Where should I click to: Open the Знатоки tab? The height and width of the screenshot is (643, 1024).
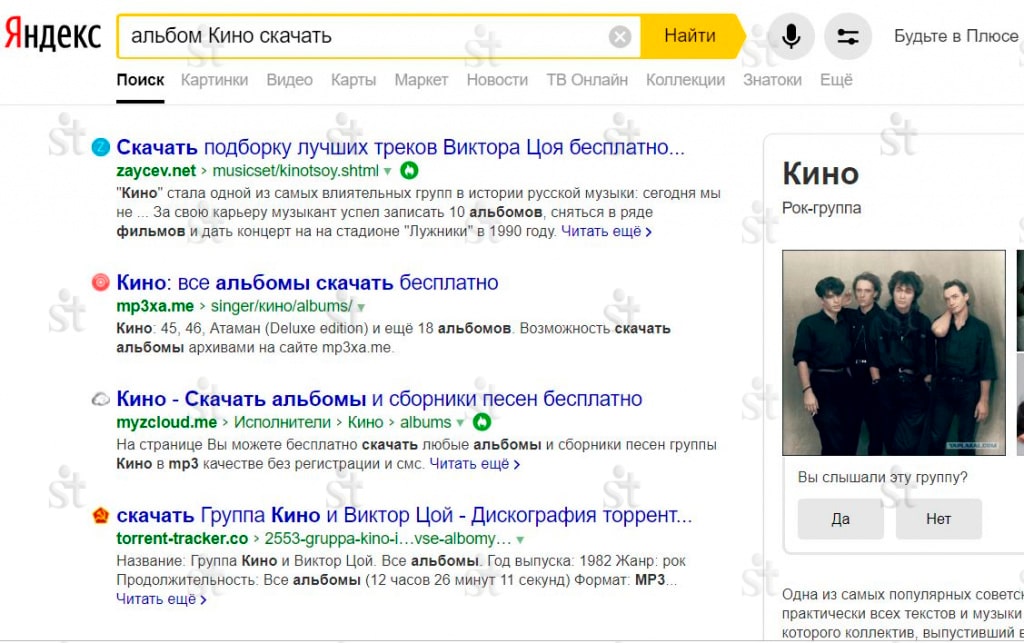point(772,80)
